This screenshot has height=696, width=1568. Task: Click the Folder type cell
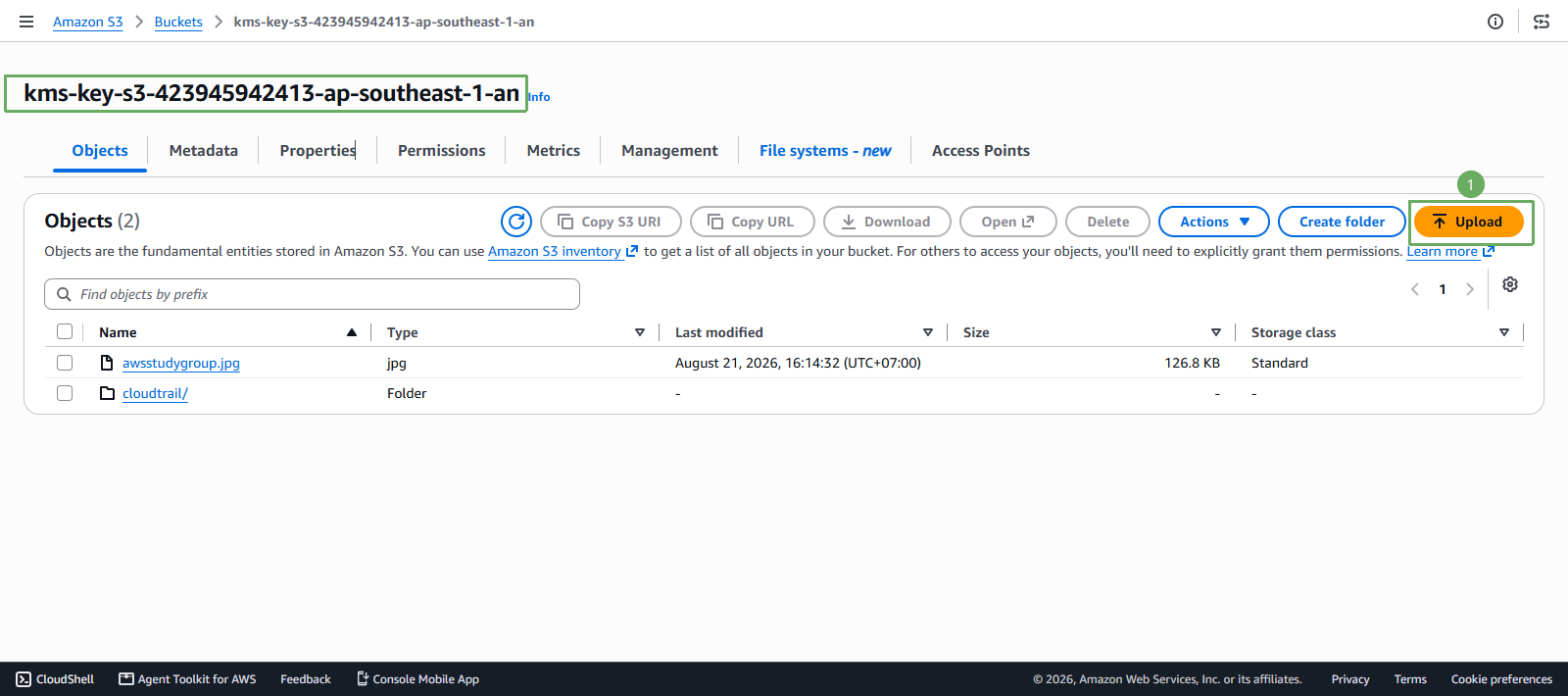click(x=407, y=393)
